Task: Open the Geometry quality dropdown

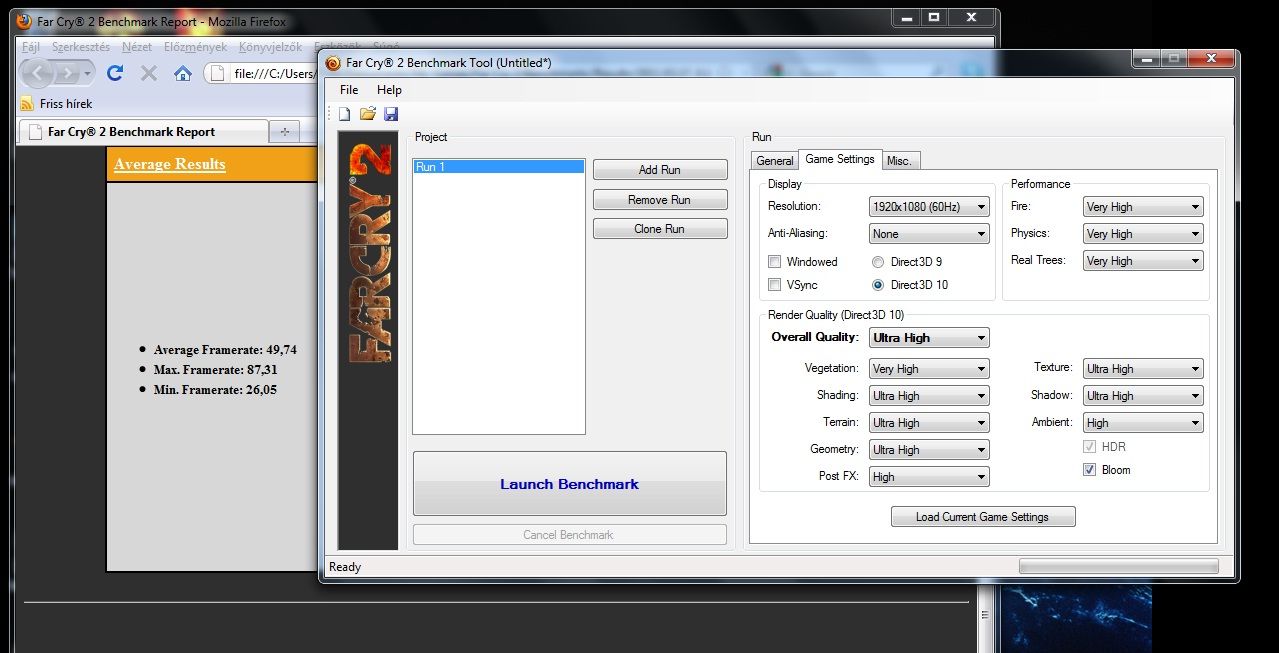Action: [x=929, y=450]
